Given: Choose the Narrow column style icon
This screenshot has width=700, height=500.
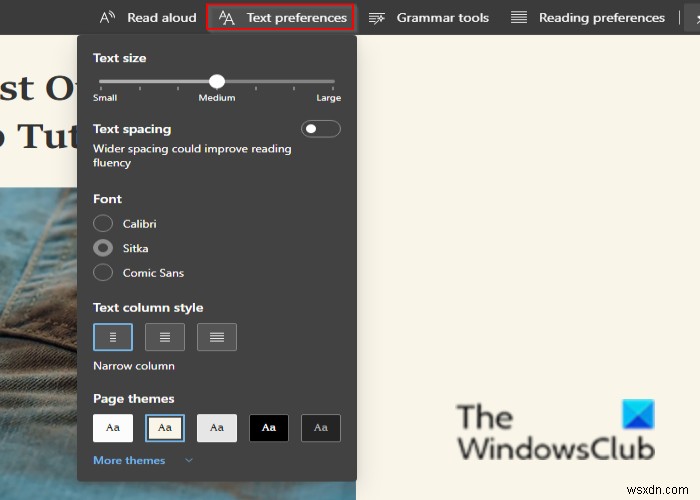Looking at the screenshot, I should click(x=113, y=337).
